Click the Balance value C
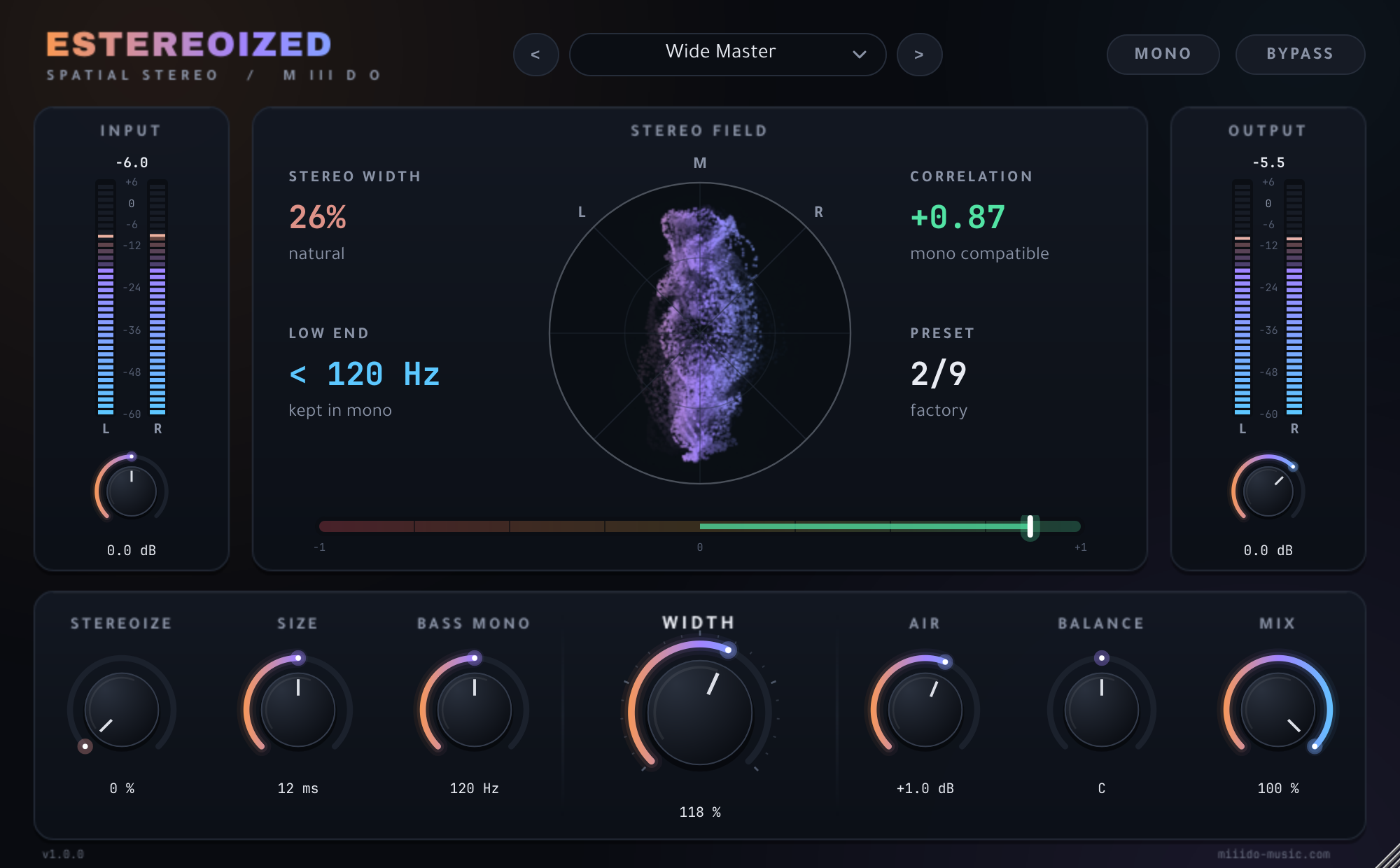 click(1102, 788)
